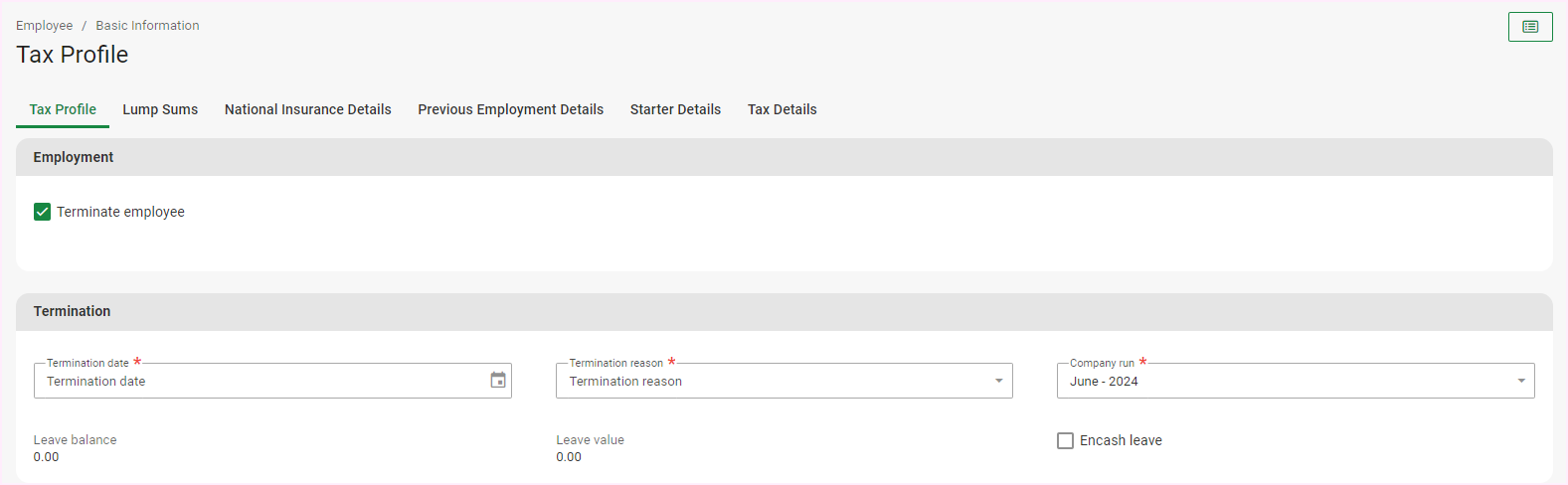The width and height of the screenshot is (1568, 485).
Task: Click the Employee breadcrumb link
Action: [x=44, y=26]
